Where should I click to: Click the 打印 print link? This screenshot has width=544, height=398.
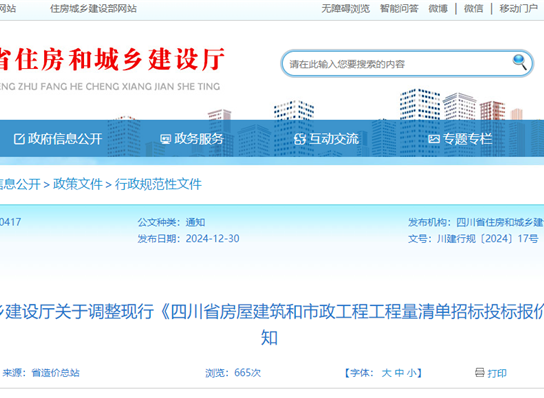tap(497, 373)
